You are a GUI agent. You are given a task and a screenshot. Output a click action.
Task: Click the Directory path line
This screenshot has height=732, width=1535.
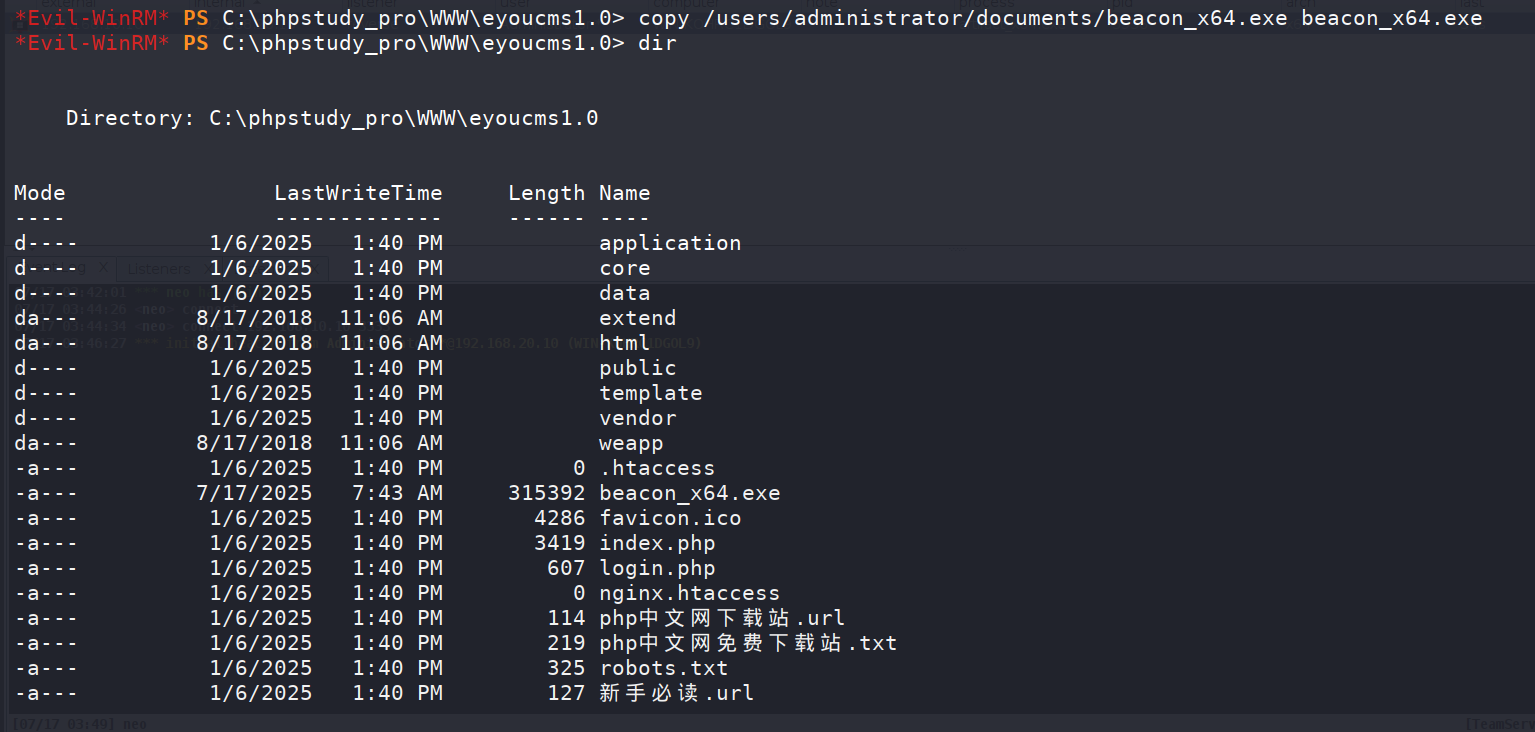coord(332,118)
